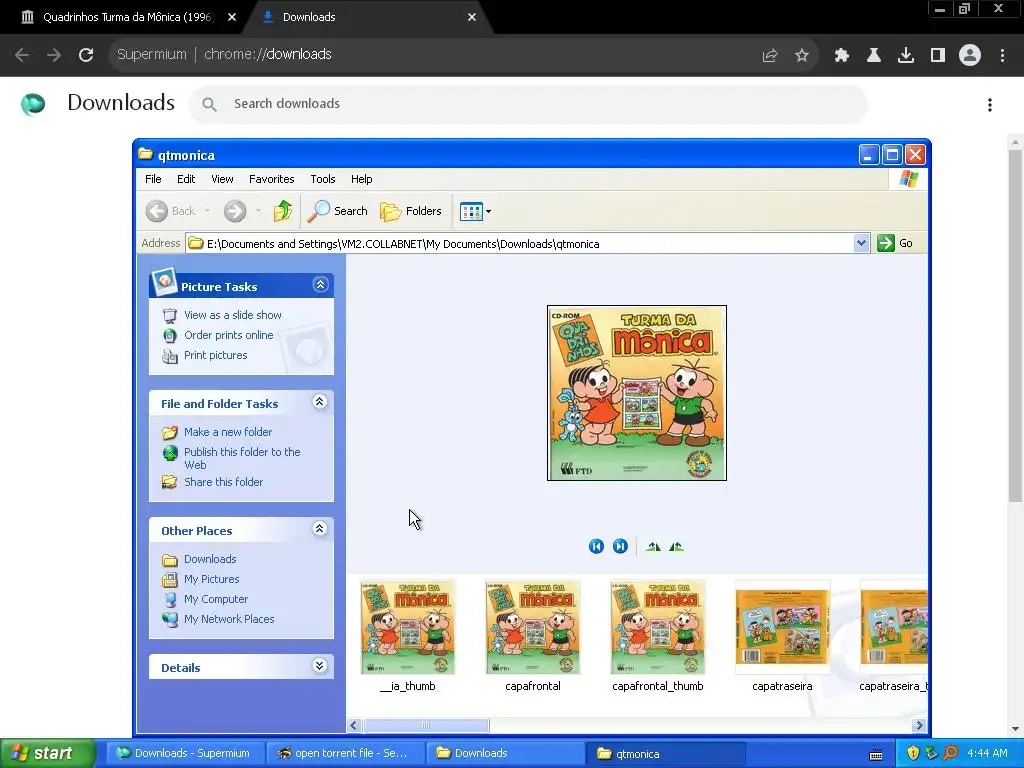Switch to Downloads folder taskbar item
This screenshot has width=1024, height=768.
(x=505, y=753)
